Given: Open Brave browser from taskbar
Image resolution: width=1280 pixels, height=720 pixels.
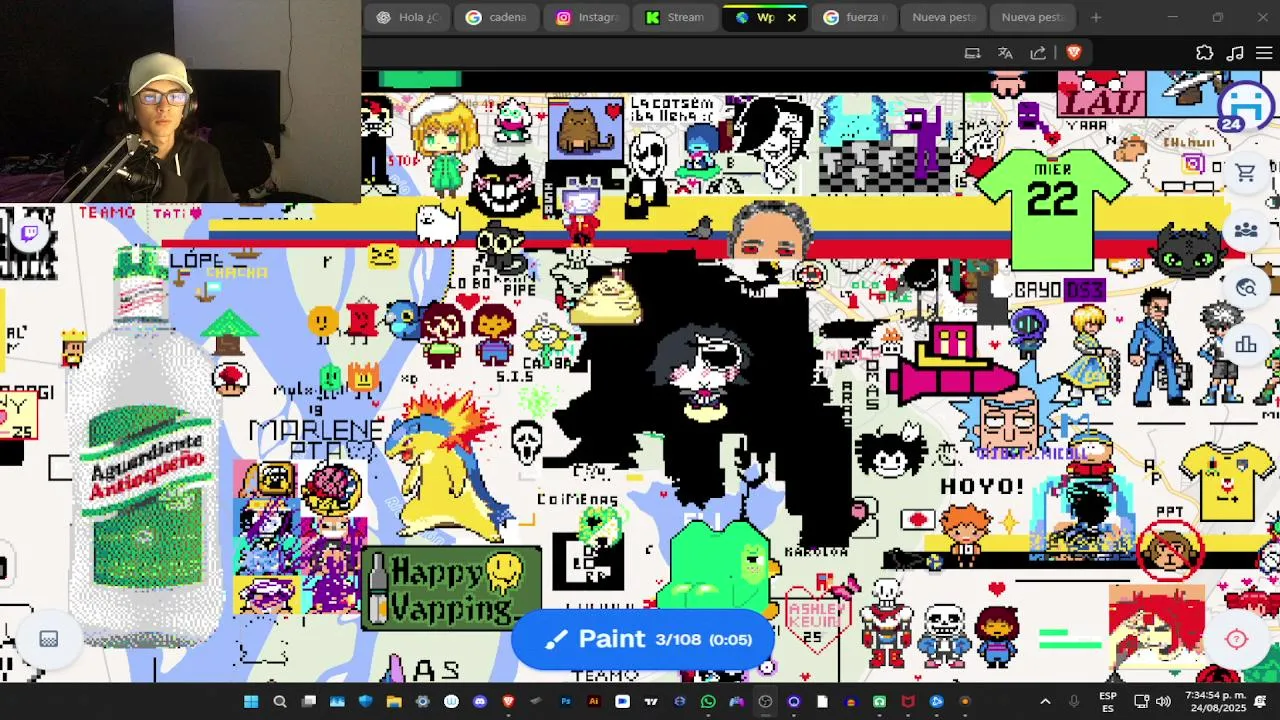Looking at the screenshot, I should 508,701.
